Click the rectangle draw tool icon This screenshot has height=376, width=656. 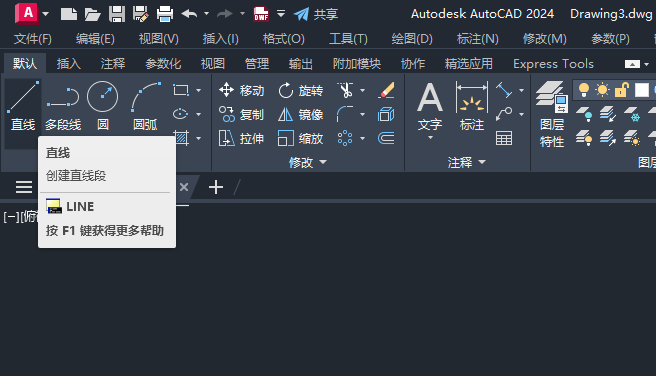click(x=181, y=90)
